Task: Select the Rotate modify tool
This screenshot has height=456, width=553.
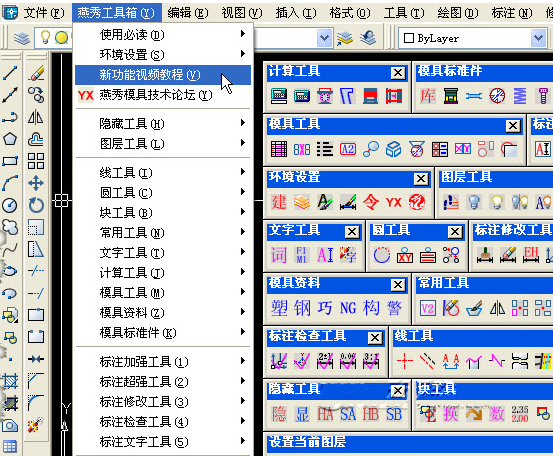Action: (x=36, y=205)
